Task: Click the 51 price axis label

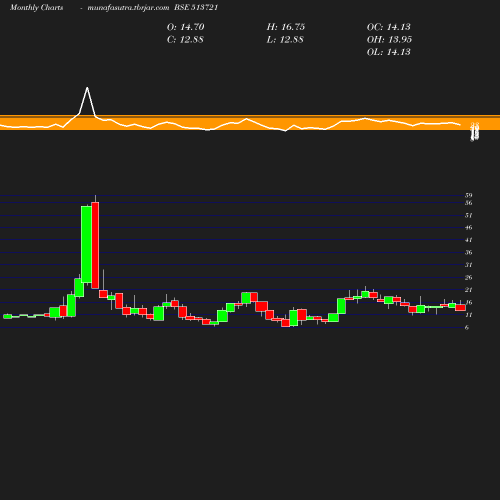Action: pos(469,215)
